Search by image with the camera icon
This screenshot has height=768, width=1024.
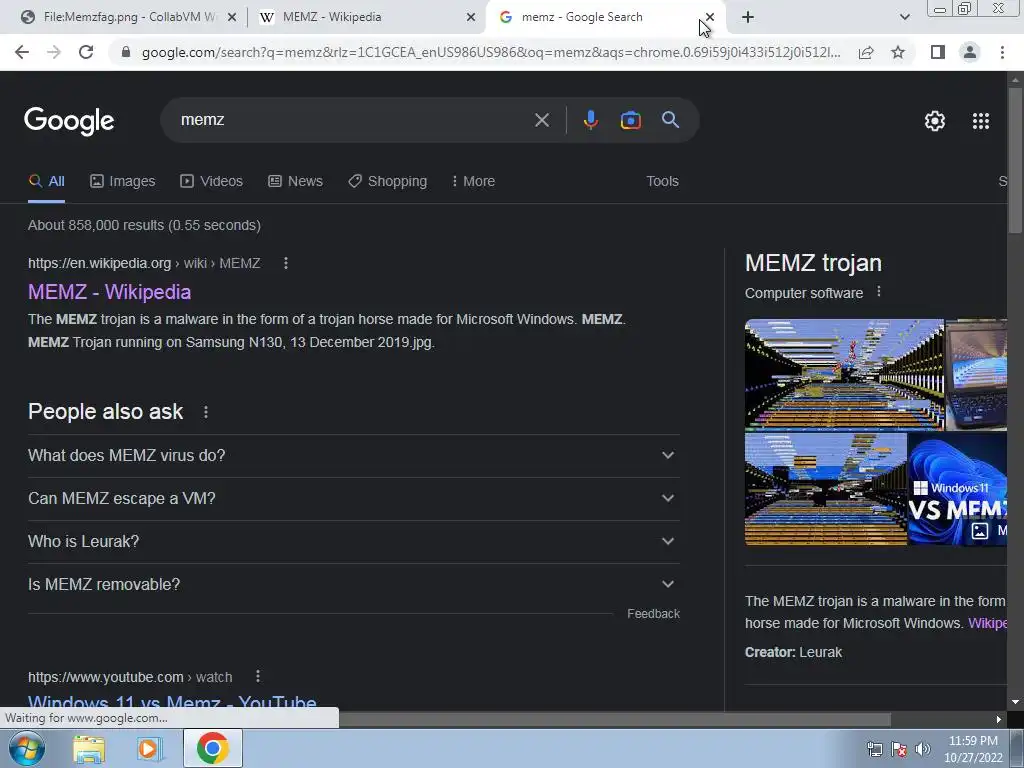point(630,120)
